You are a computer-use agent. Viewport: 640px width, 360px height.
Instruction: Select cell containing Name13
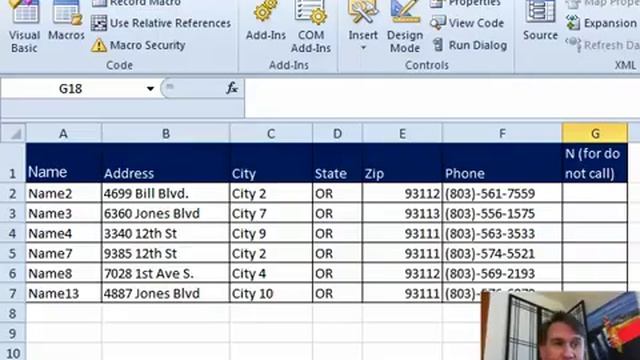(x=64, y=293)
